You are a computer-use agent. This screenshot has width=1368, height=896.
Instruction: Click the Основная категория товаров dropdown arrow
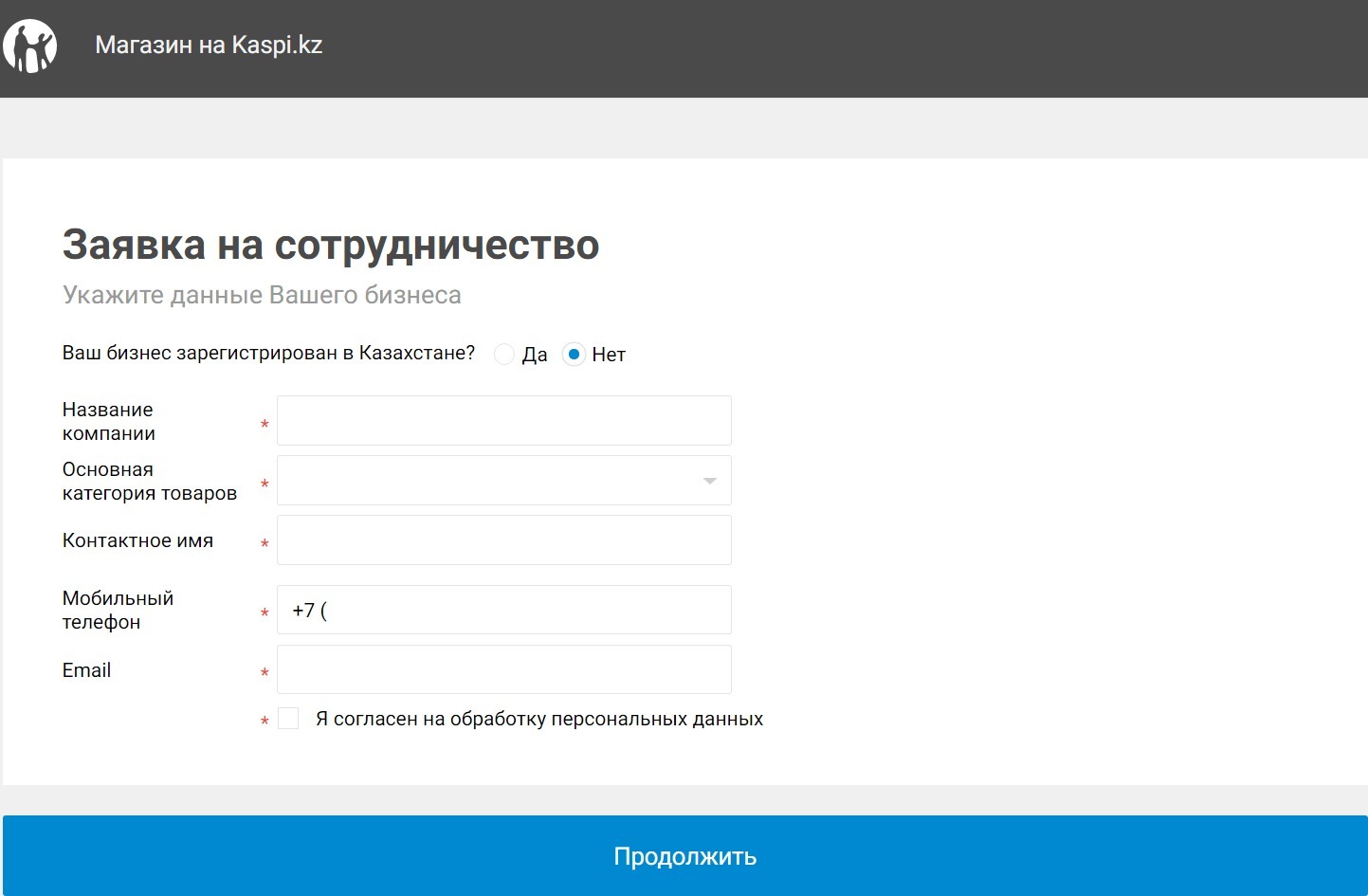pyautogui.click(x=709, y=481)
